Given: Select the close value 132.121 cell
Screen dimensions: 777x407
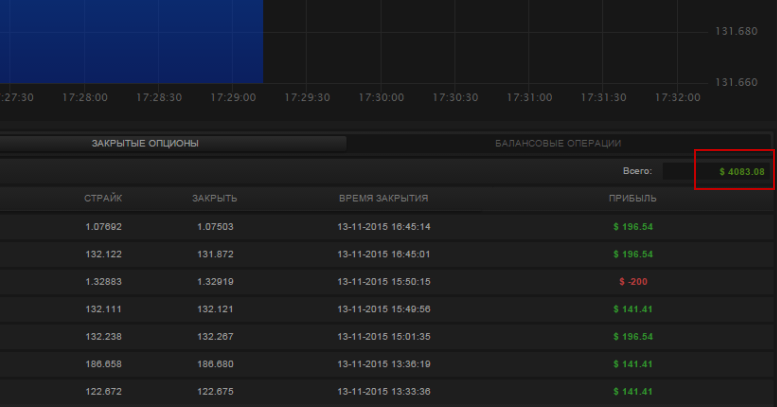Looking at the screenshot, I should pyautogui.click(x=214, y=309).
